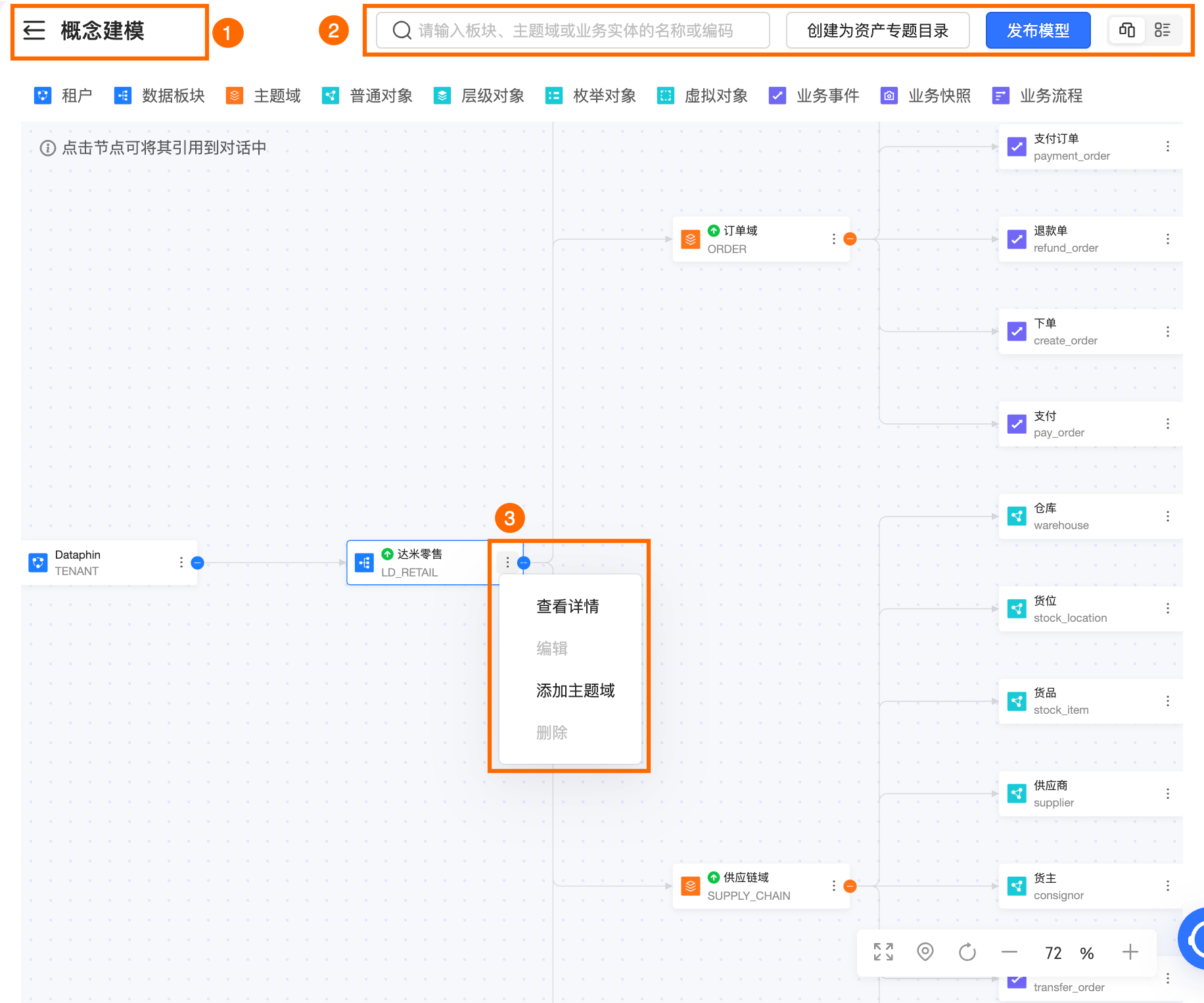Click the 业务流程 legend icon

1001,96
